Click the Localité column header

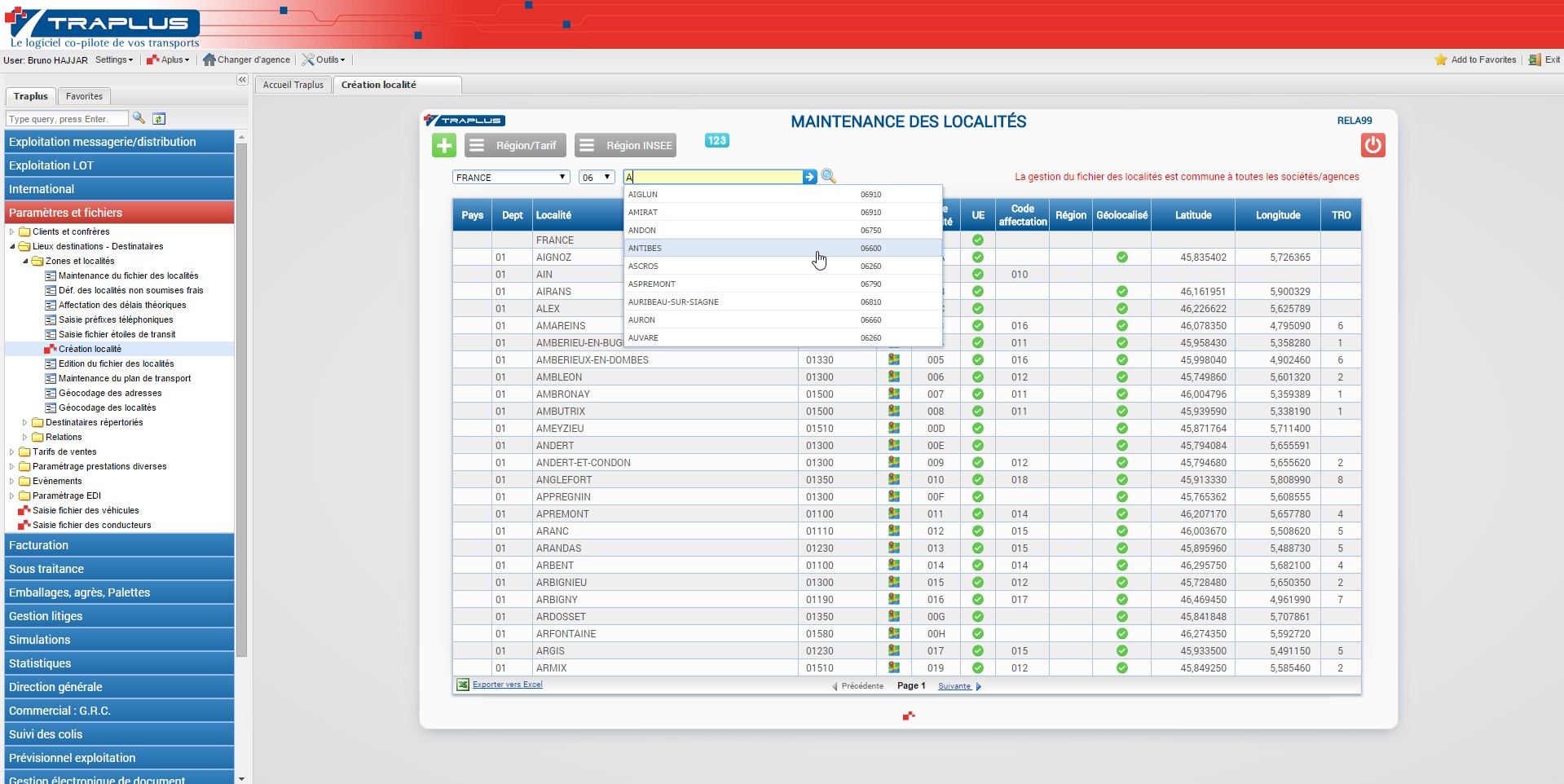pyautogui.click(x=553, y=215)
